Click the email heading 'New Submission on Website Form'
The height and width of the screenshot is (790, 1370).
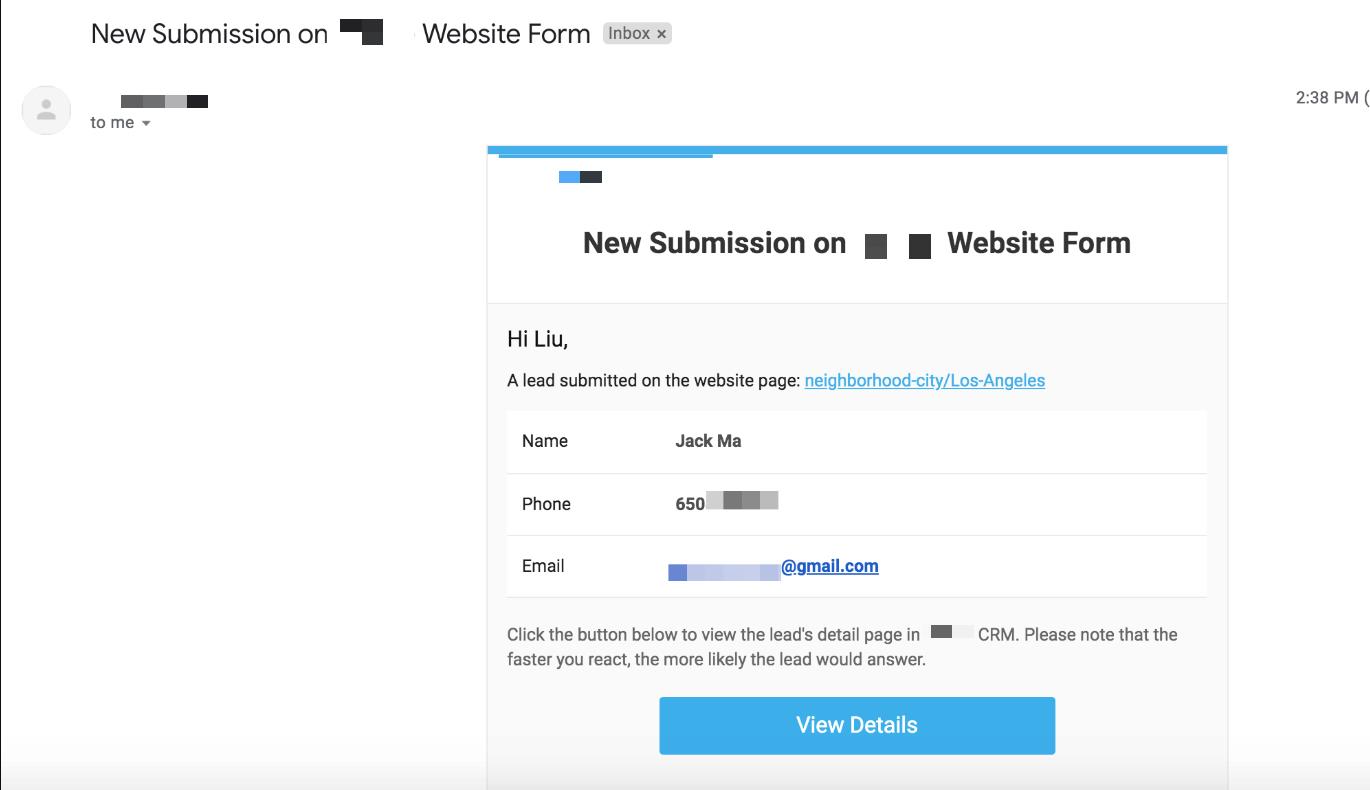tap(857, 243)
